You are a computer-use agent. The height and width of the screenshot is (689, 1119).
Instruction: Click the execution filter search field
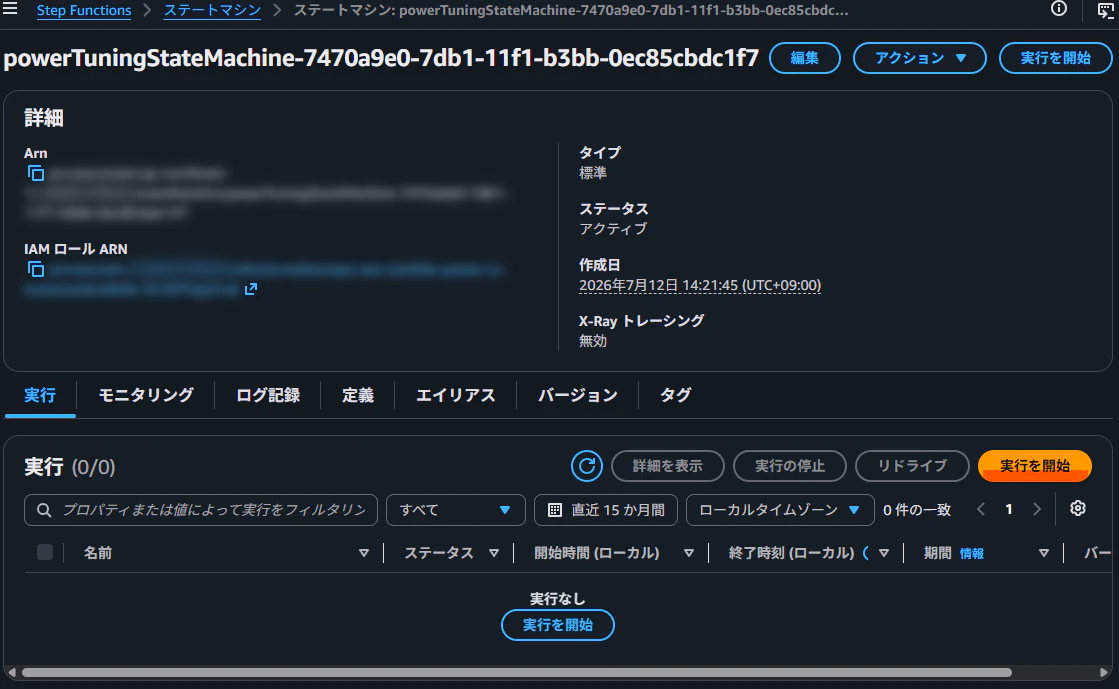coord(201,510)
